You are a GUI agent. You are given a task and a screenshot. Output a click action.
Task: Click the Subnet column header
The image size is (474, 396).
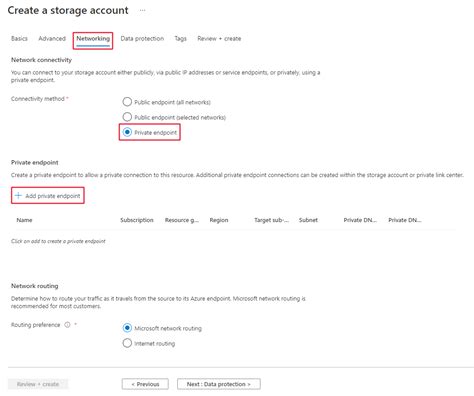click(x=308, y=220)
